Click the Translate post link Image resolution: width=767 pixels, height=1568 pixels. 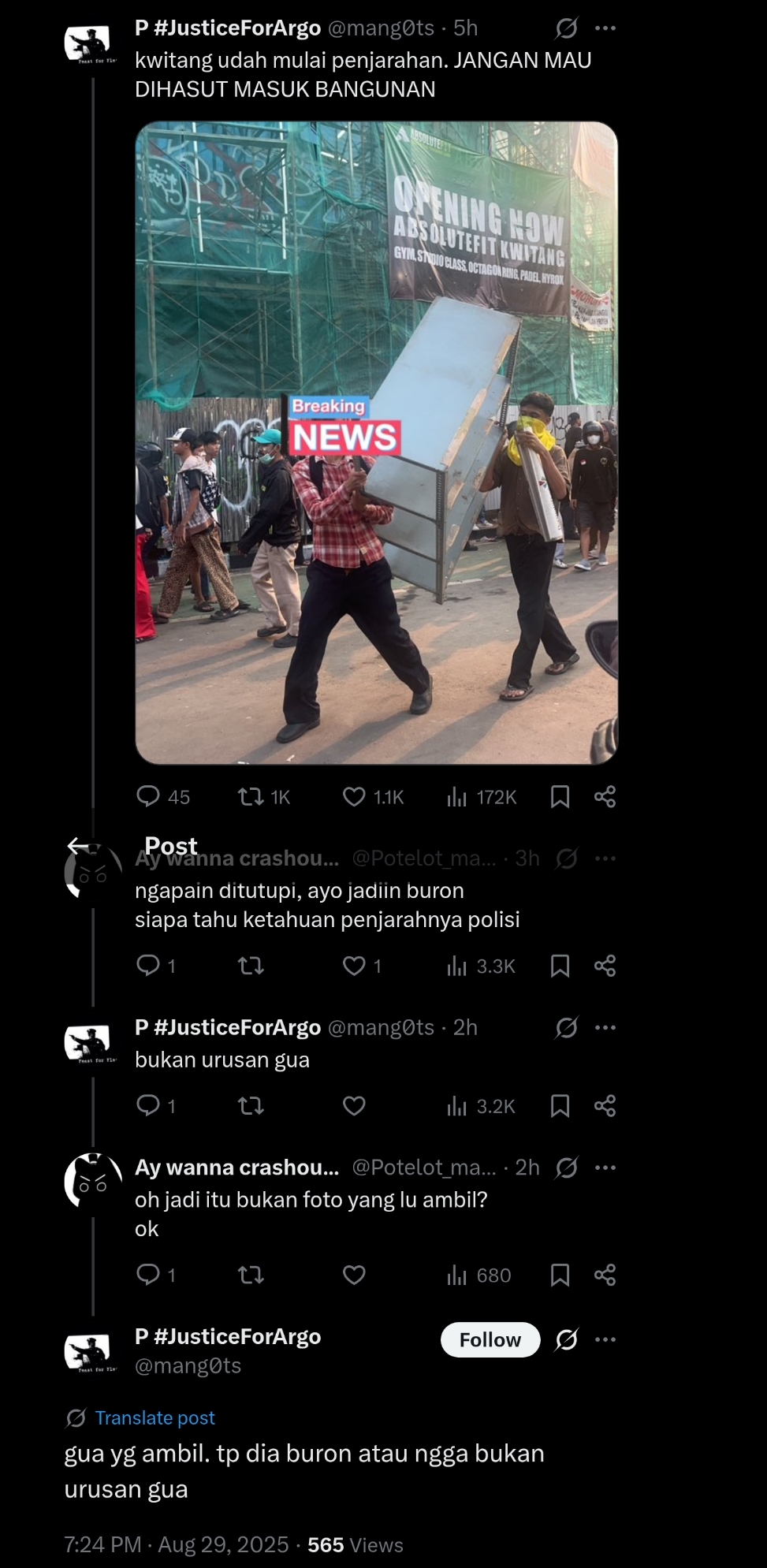pyautogui.click(x=155, y=1417)
